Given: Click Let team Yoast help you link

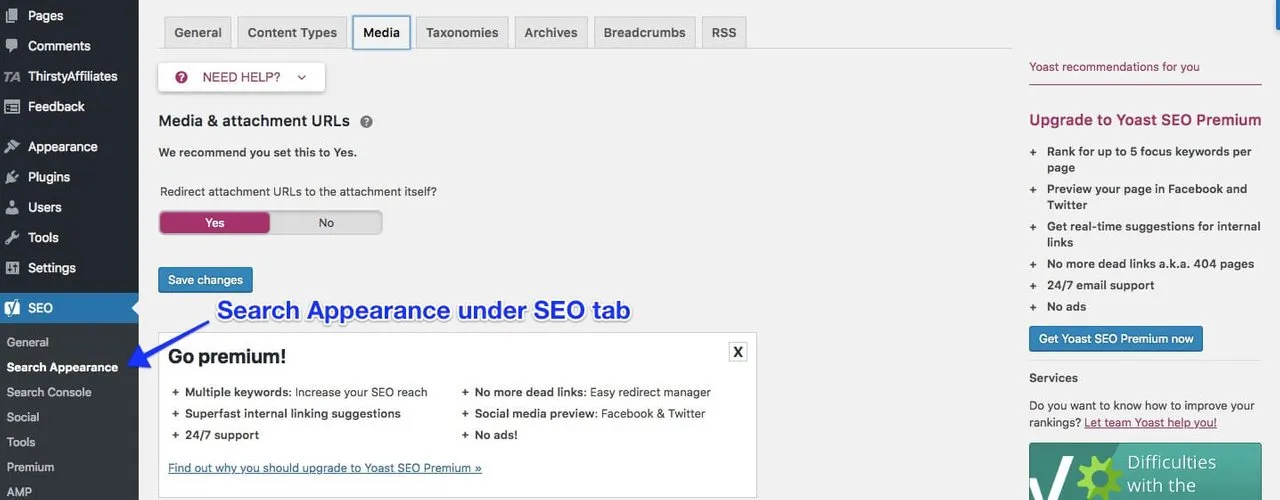Looking at the screenshot, I should pos(1150,423).
